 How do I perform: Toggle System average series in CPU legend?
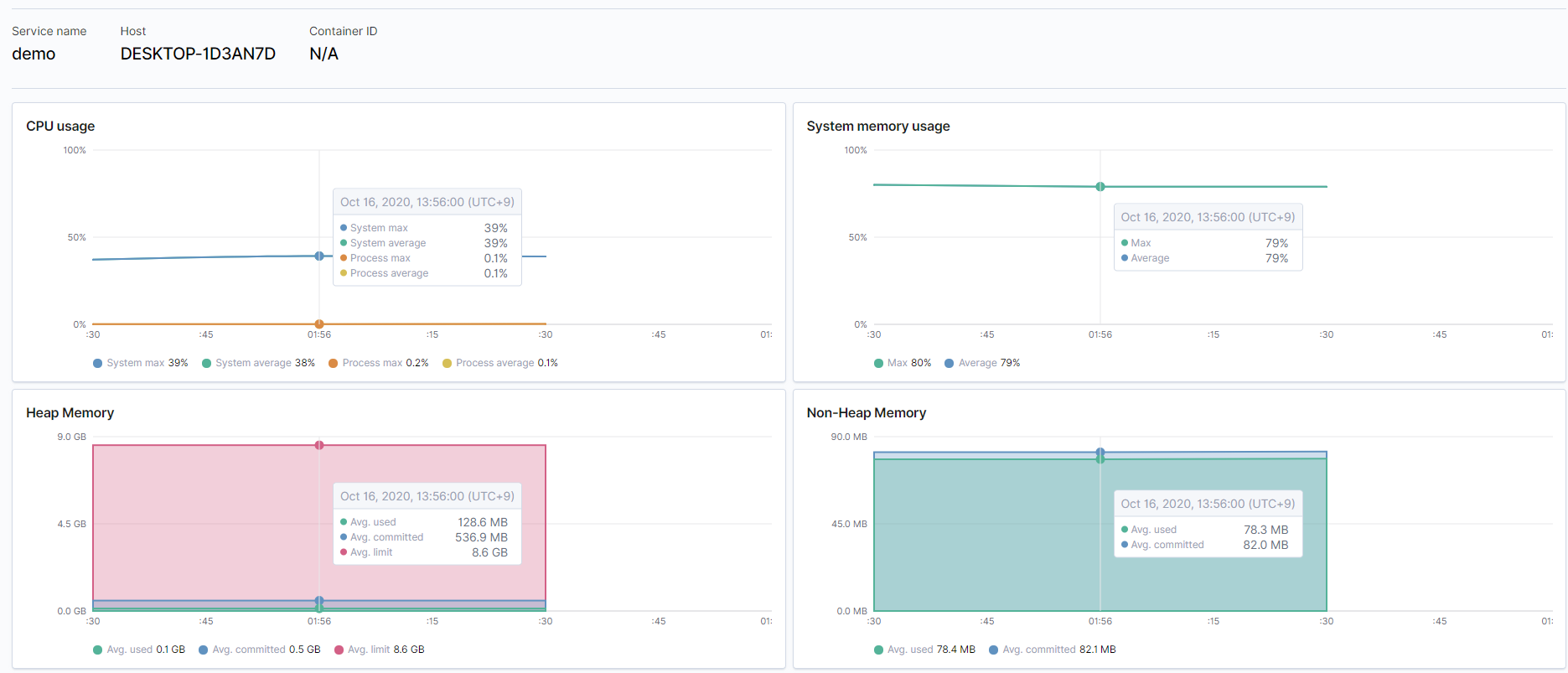click(x=258, y=363)
